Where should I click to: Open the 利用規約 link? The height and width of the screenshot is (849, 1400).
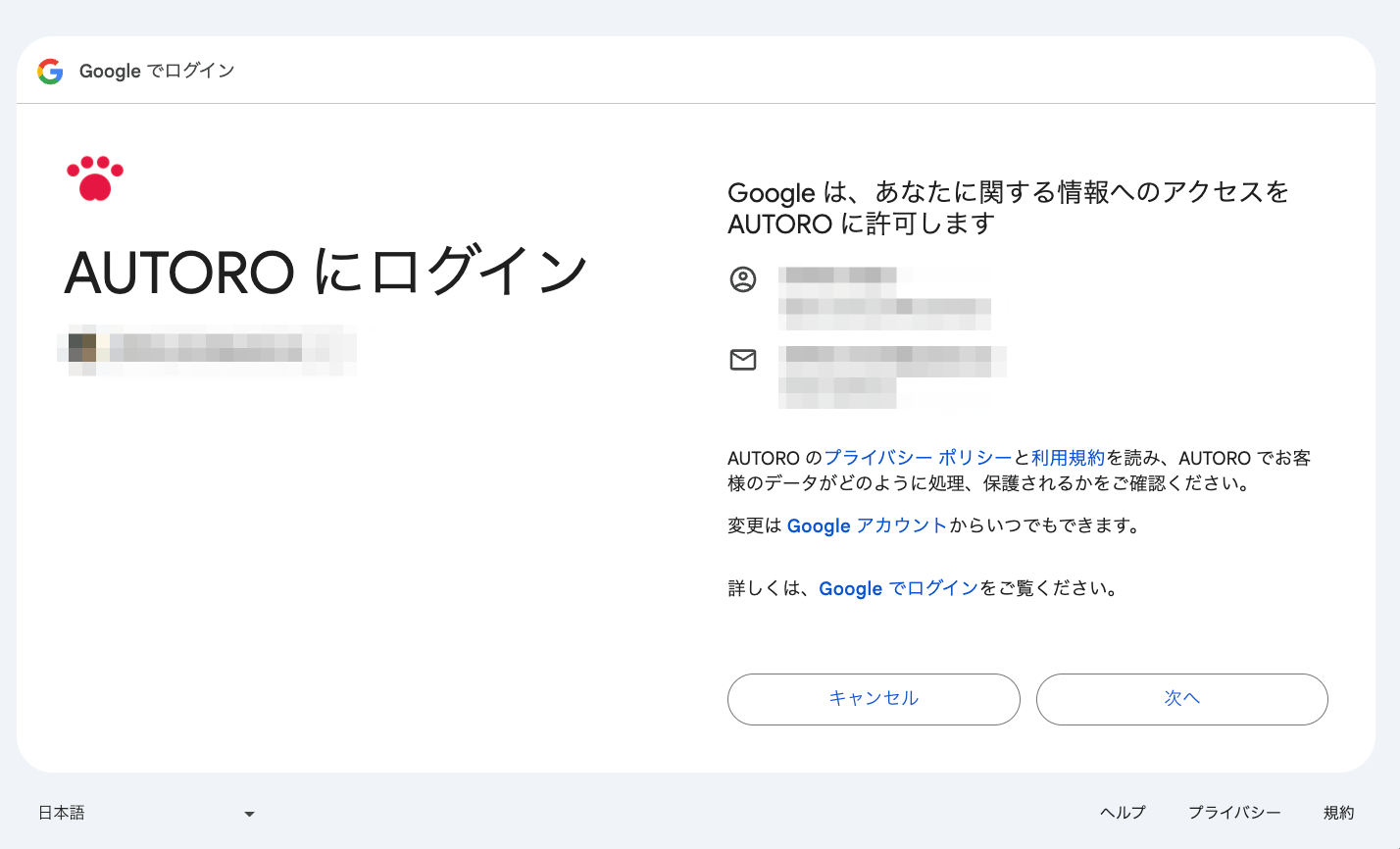point(1068,458)
